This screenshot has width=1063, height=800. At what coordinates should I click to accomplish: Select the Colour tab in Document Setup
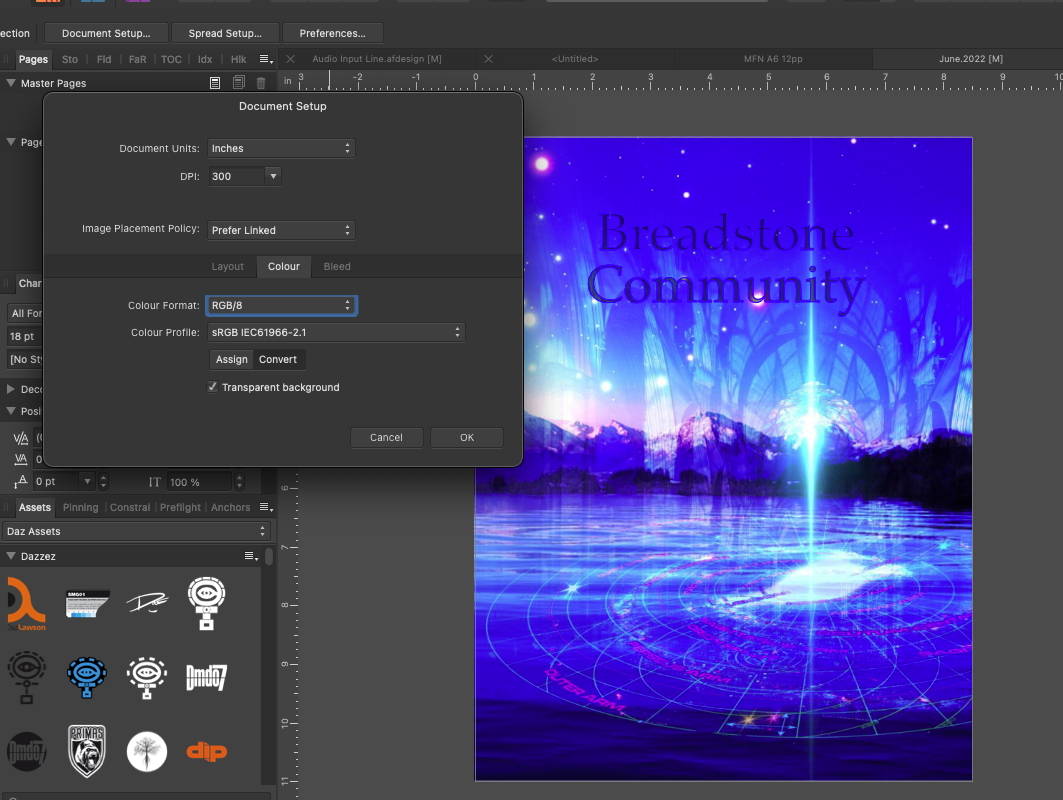[283, 266]
